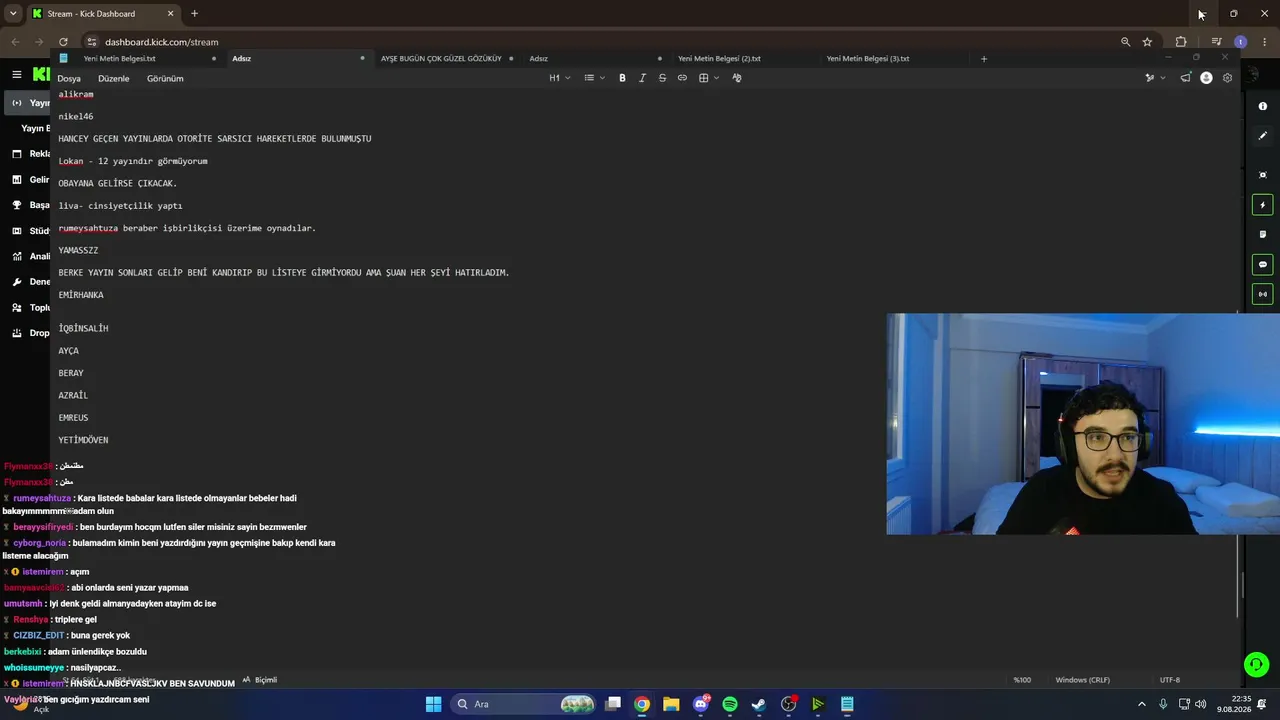This screenshot has height=720, width=1280.
Task: Click the Biçimli formatted toggle in status bar
Action: pyautogui.click(x=260, y=680)
